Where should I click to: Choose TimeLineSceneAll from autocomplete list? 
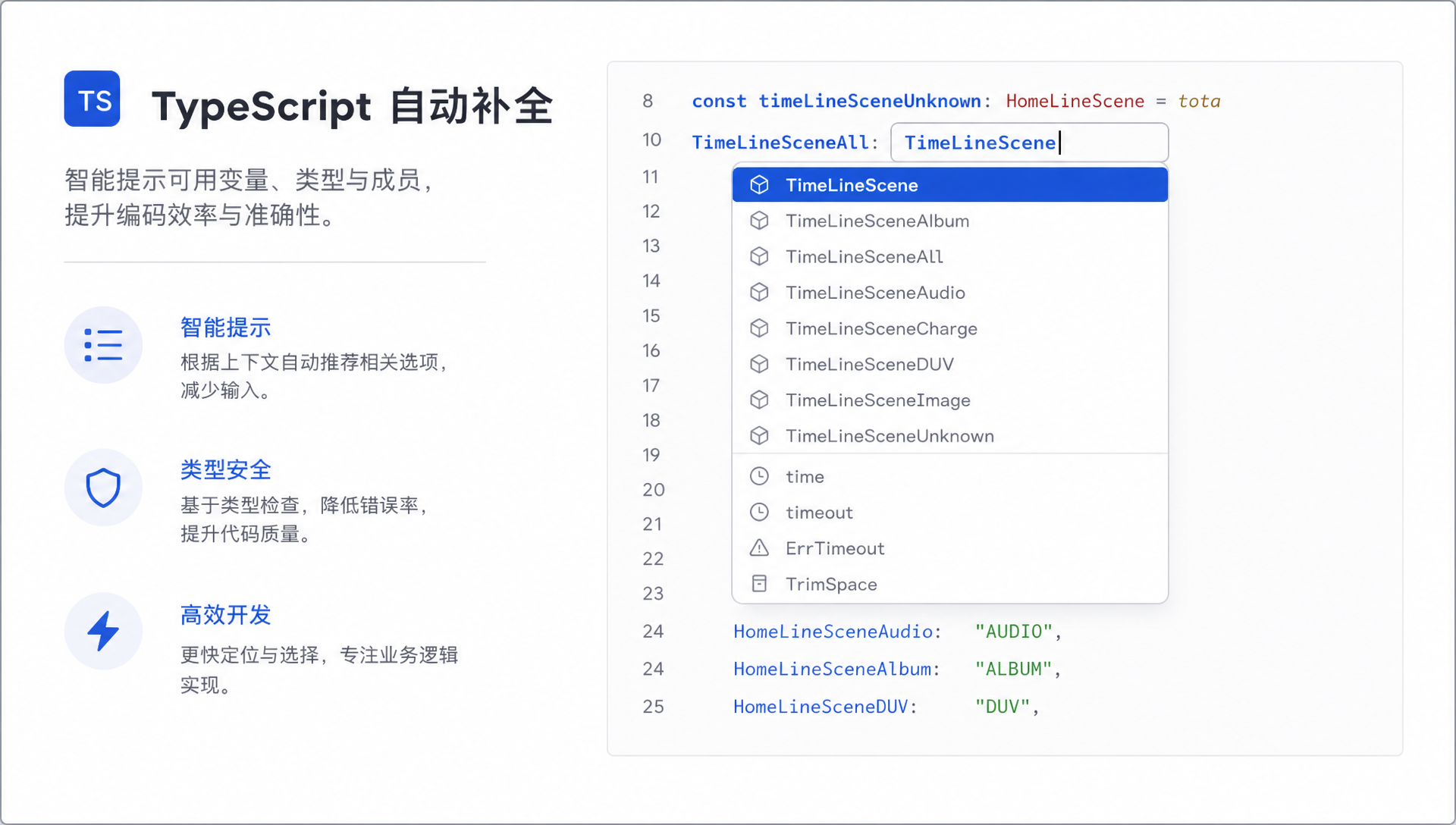pos(949,256)
